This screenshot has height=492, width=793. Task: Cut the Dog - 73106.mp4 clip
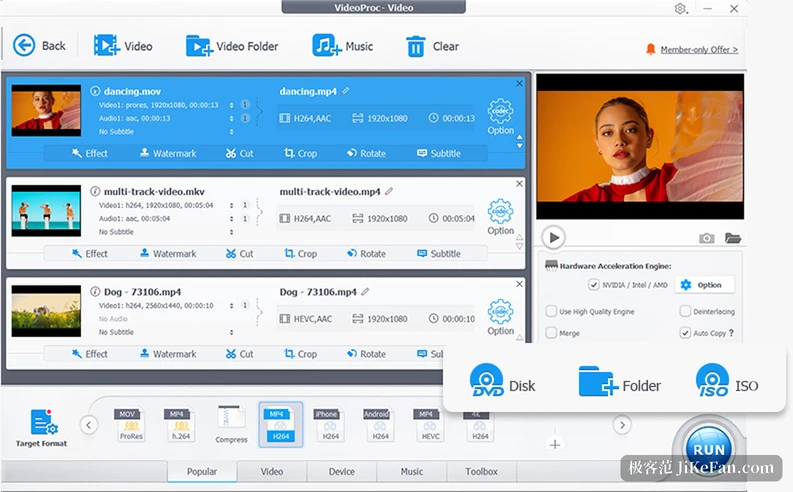point(240,354)
